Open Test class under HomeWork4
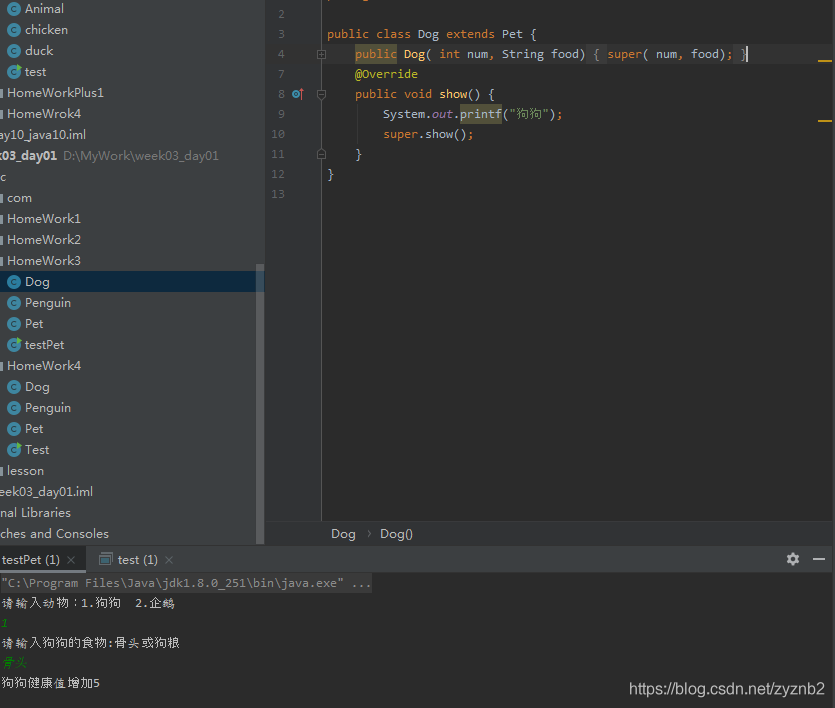The width and height of the screenshot is (835, 708). coord(37,450)
